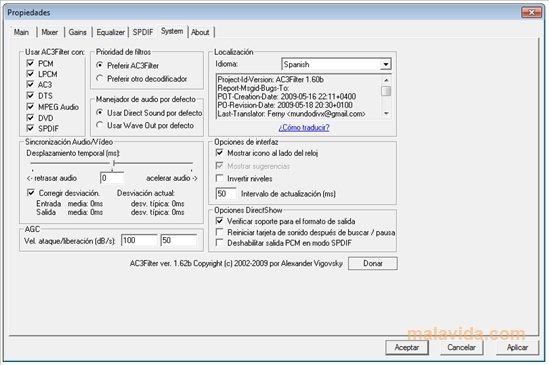
Task: Enable Deshabilitar salida PCM en modo SPDIF
Action: pyautogui.click(x=220, y=242)
